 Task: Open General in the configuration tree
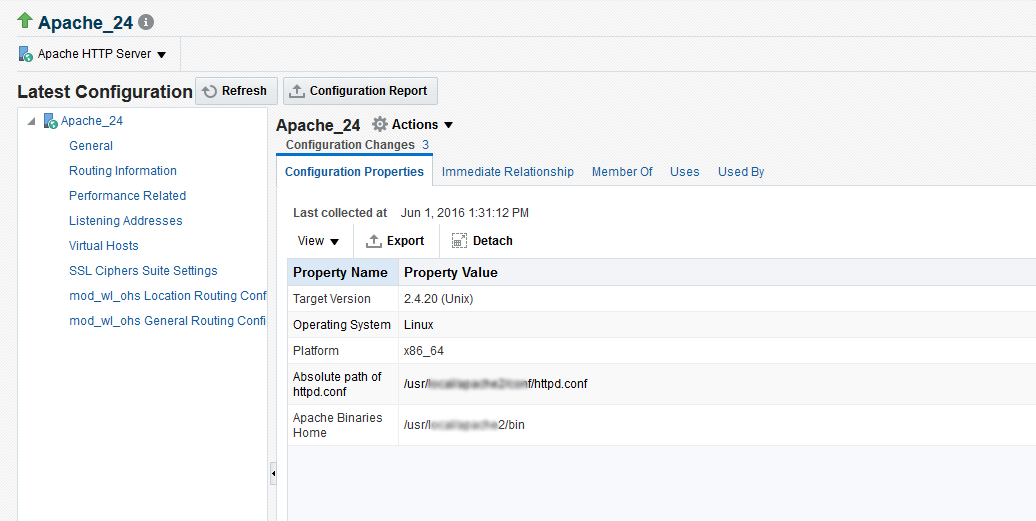tap(91, 146)
